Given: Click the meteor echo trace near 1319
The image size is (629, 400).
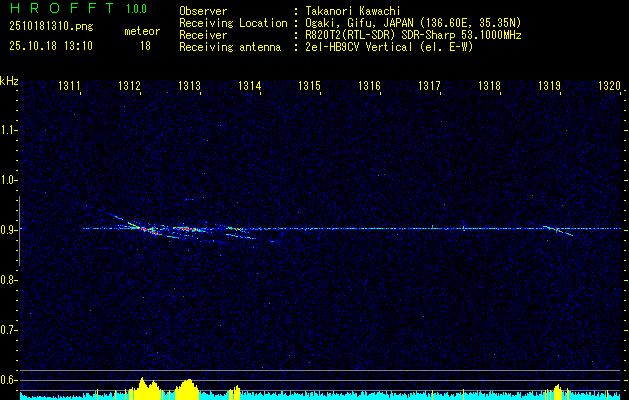Looking at the screenshot, I should pos(558,230).
